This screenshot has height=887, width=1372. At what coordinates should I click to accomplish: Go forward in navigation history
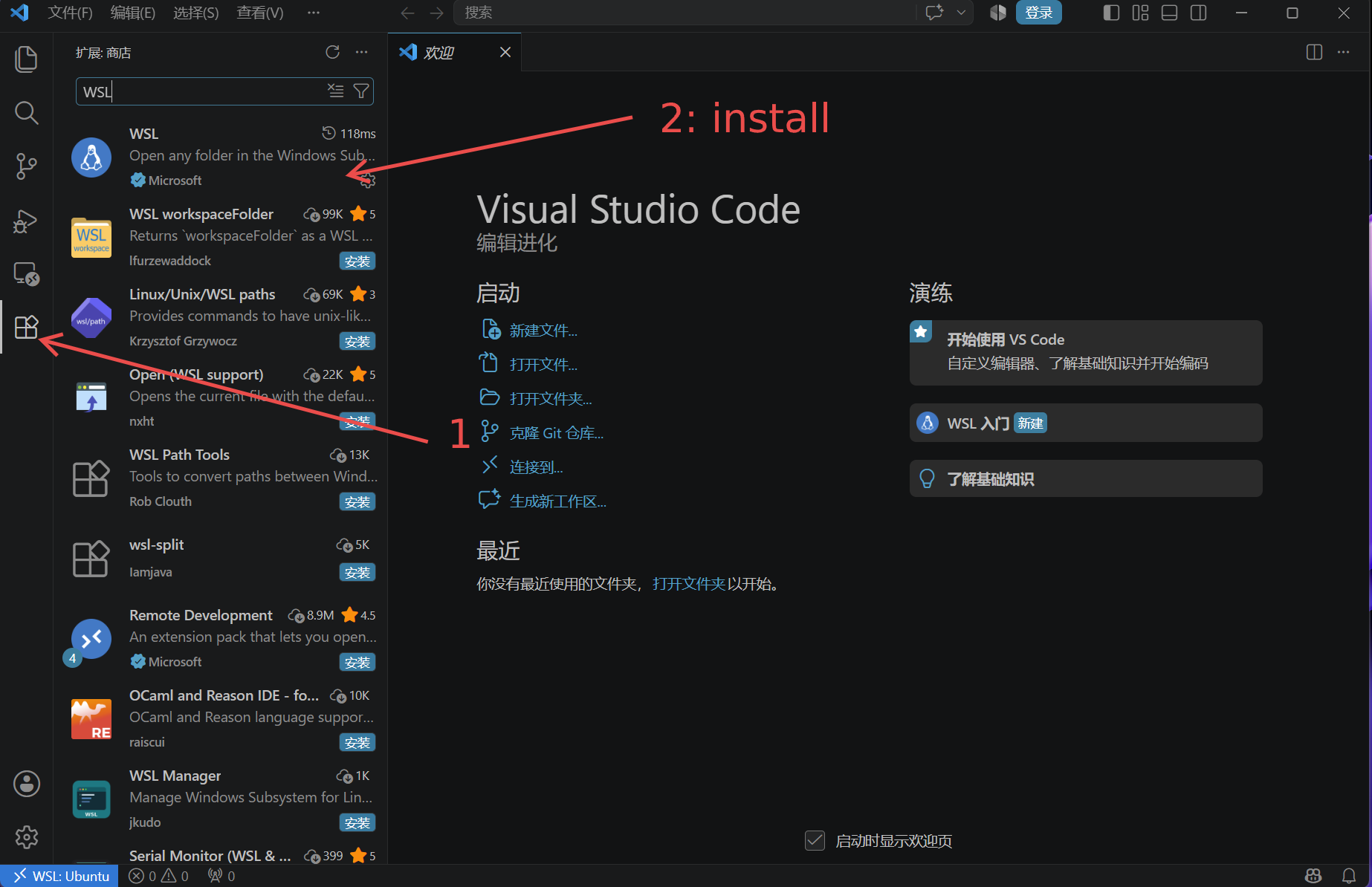tap(436, 13)
